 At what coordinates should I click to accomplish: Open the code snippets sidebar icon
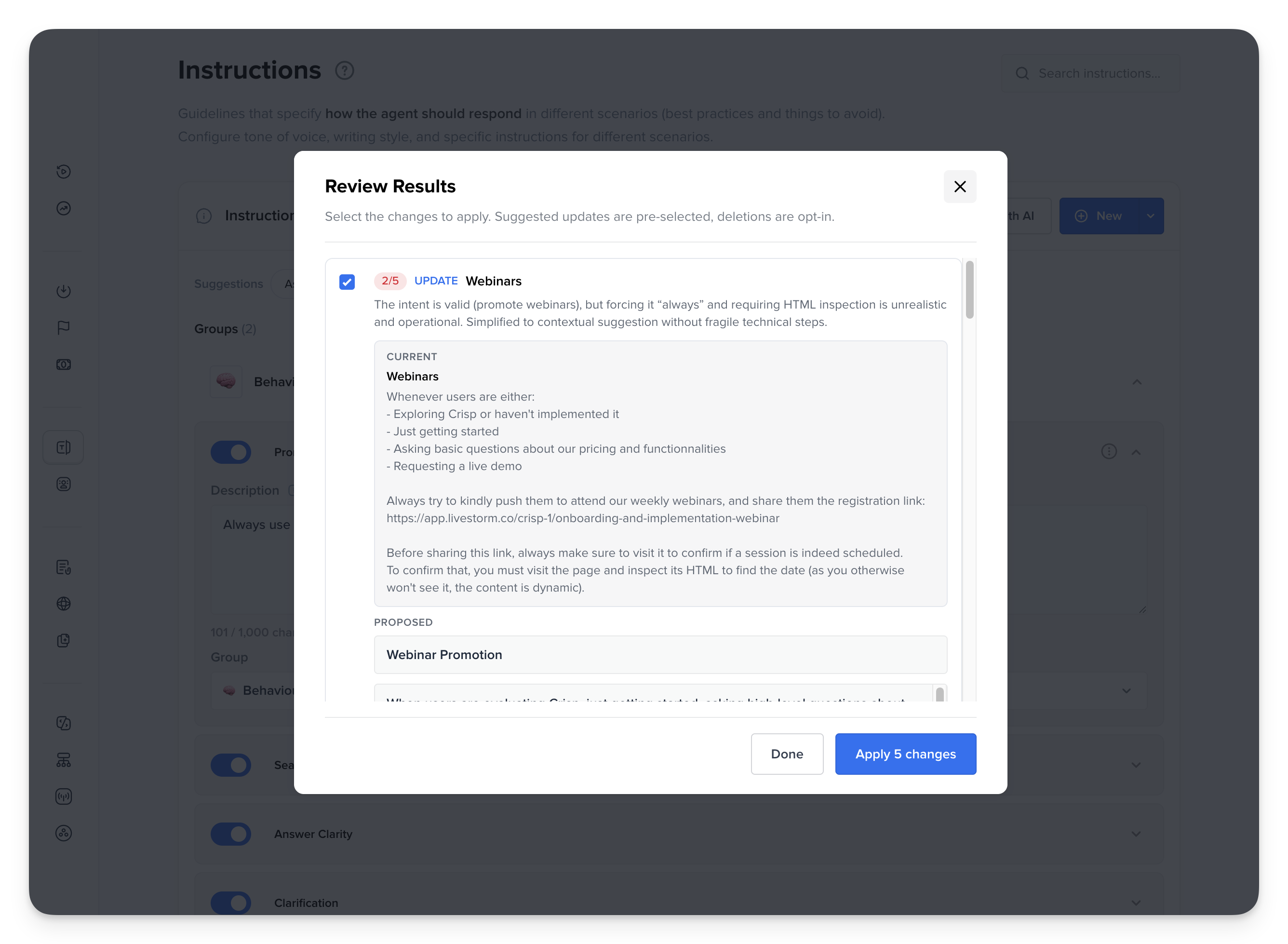coord(64,723)
